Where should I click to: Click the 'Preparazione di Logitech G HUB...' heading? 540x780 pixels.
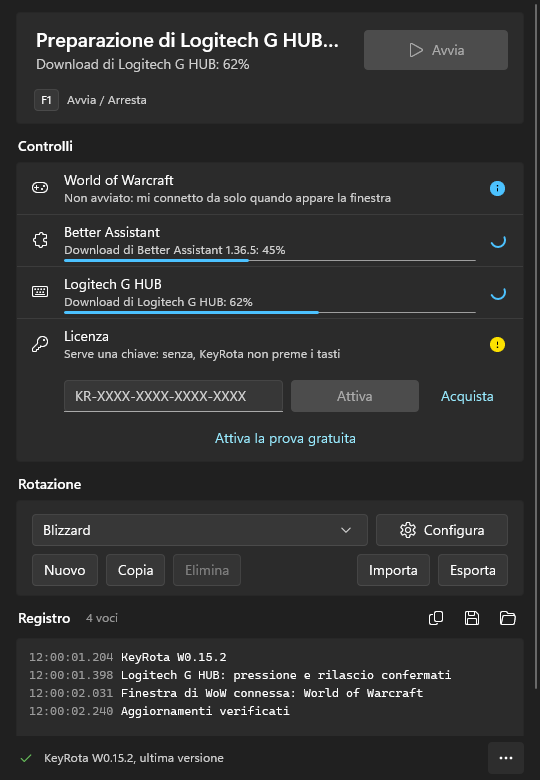(187, 40)
